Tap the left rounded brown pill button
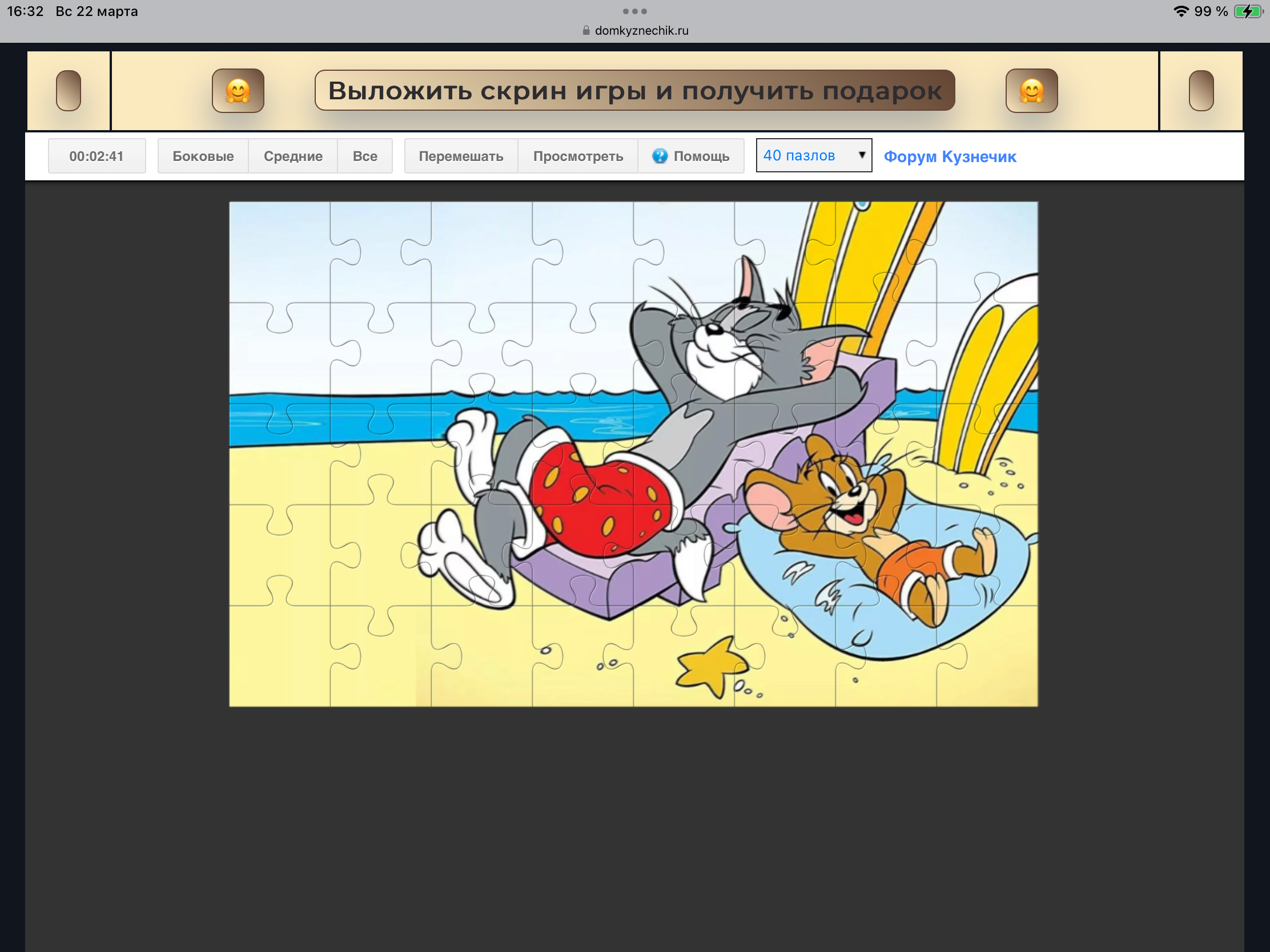Image resolution: width=1270 pixels, height=952 pixels. 69,91
